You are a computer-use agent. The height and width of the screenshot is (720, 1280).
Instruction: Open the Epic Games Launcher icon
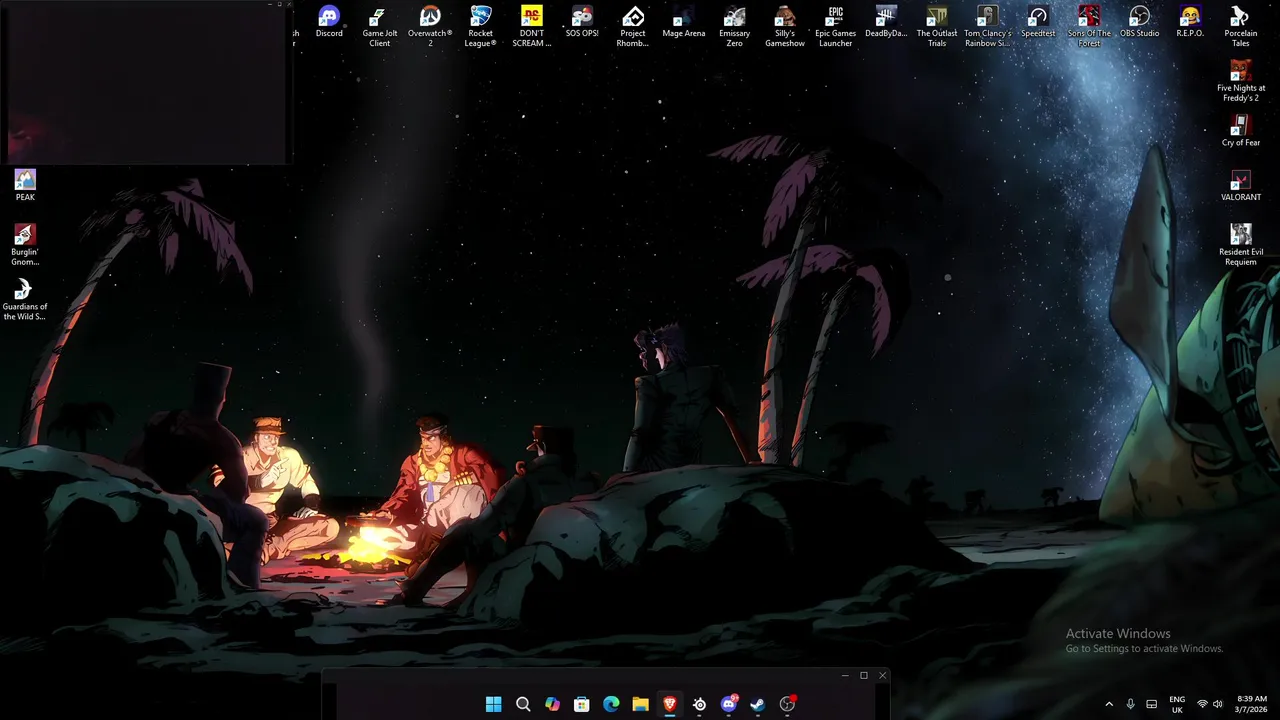click(836, 26)
